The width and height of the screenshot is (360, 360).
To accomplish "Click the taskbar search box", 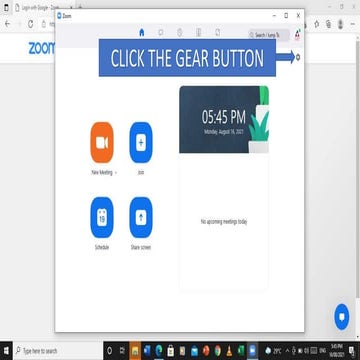I will [x=58, y=351].
